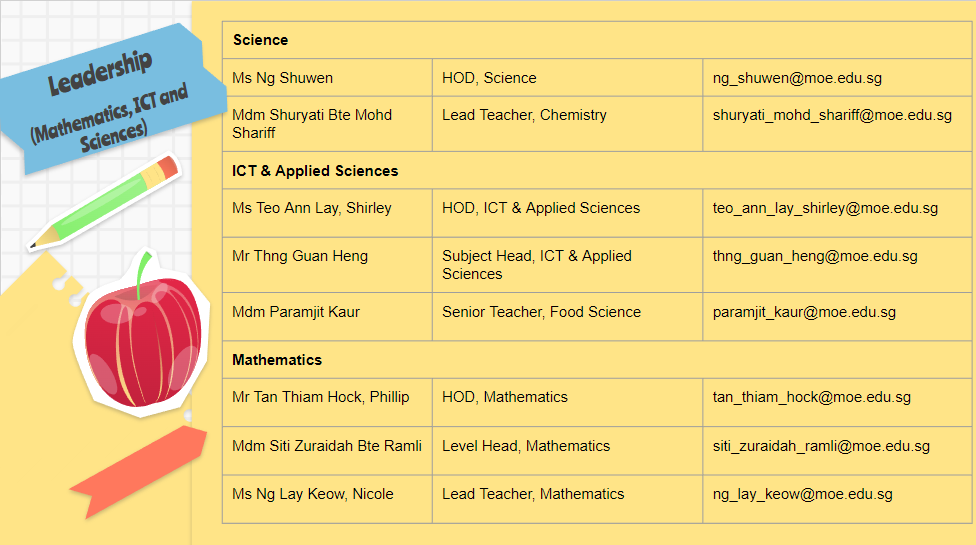Image resolution: width=976 pixels, height=545 pixels.
Task: Click the ng_lay_keow@moe.edu.sg email address
Action: (802, 494)
